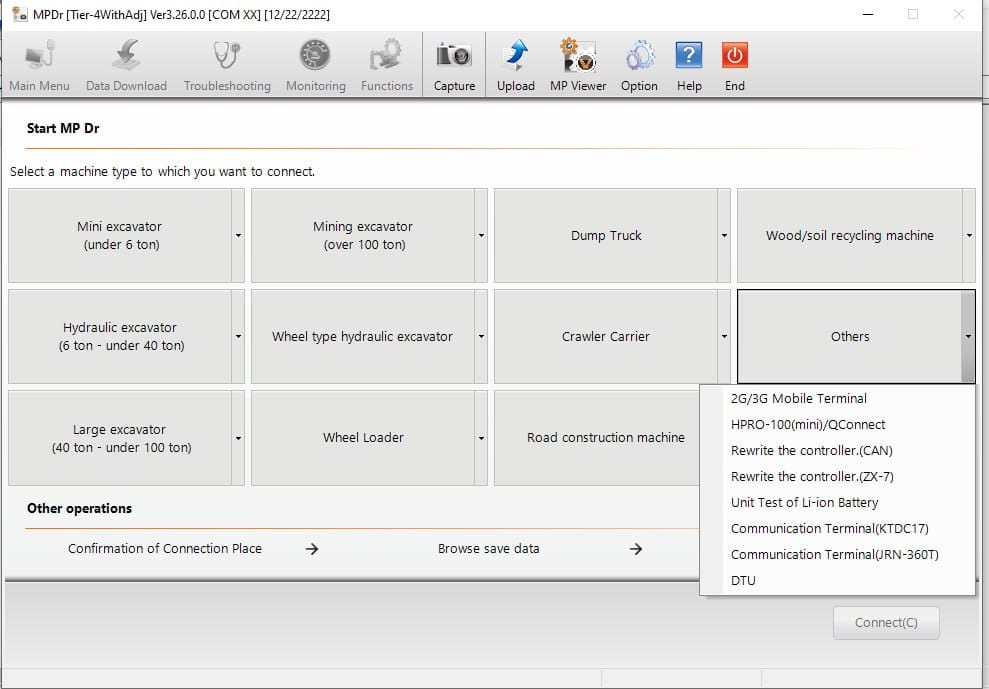989x689 pixels.
Task: Expand the Dump Truck dropdown arrow
Action: point(724,235)
